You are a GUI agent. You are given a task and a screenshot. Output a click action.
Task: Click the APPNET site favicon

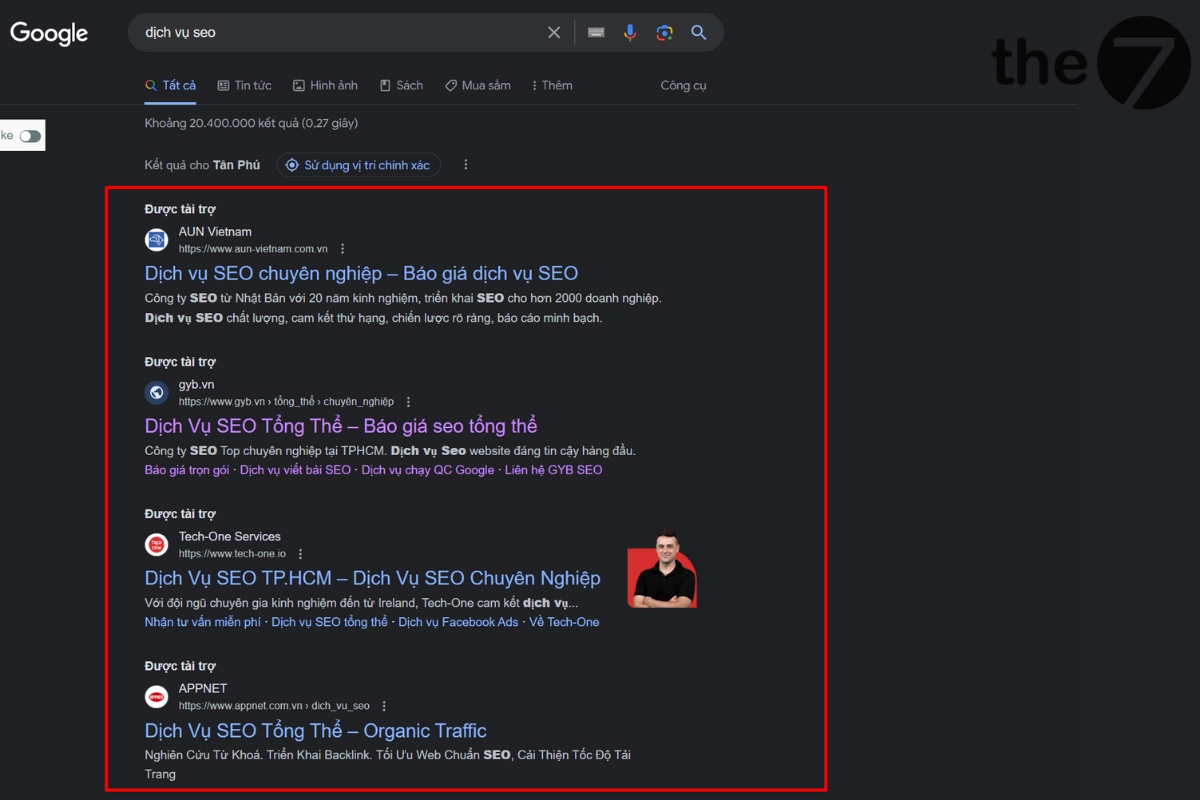click(156, 696)
